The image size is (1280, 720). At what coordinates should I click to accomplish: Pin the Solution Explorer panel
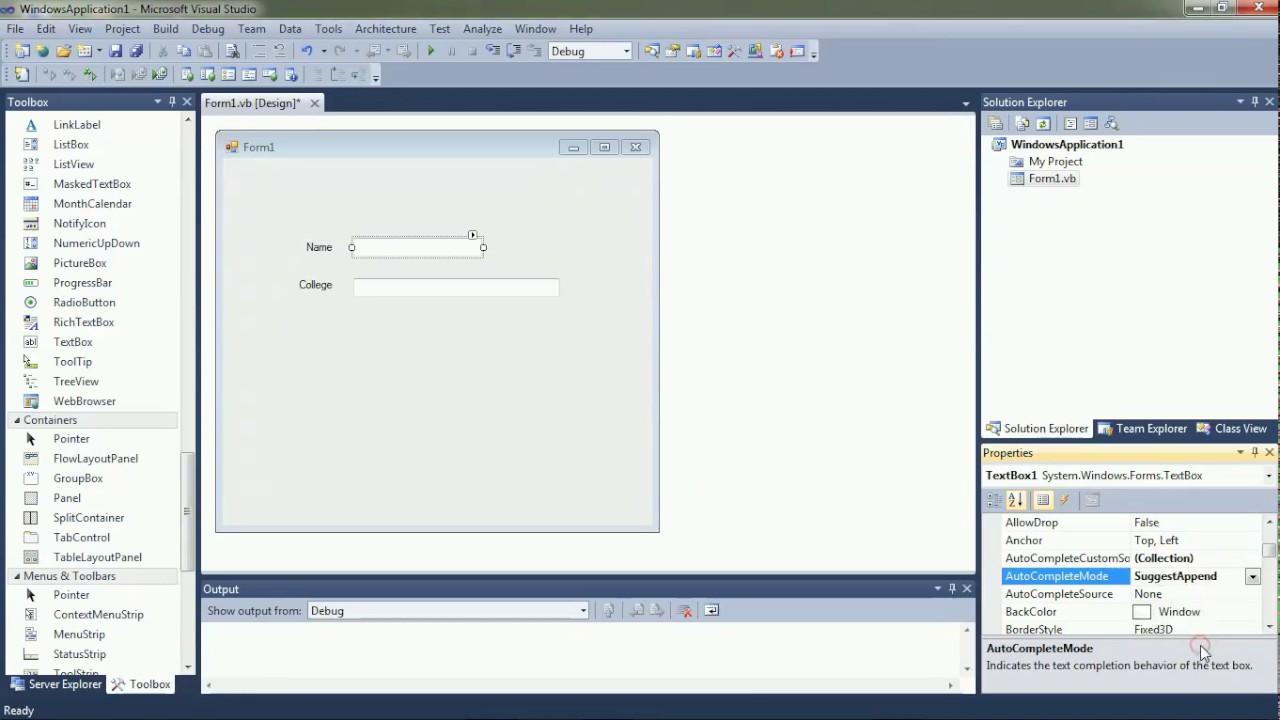(x=1255, y=102)
